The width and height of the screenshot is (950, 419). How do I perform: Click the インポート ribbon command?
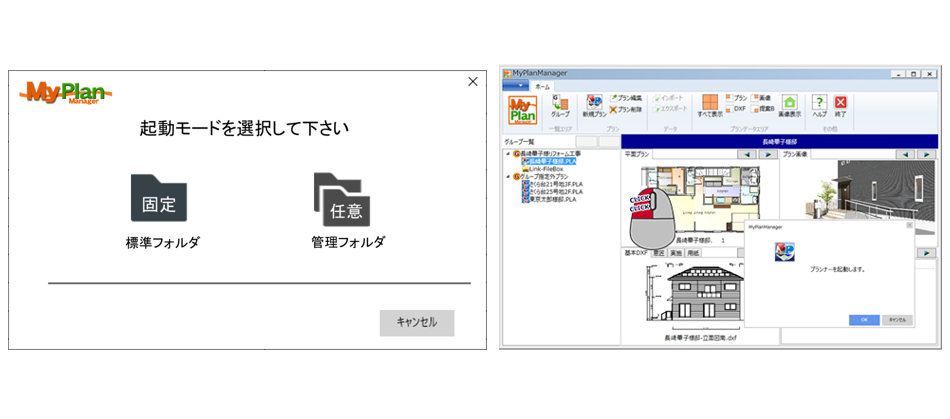[669, 97]
